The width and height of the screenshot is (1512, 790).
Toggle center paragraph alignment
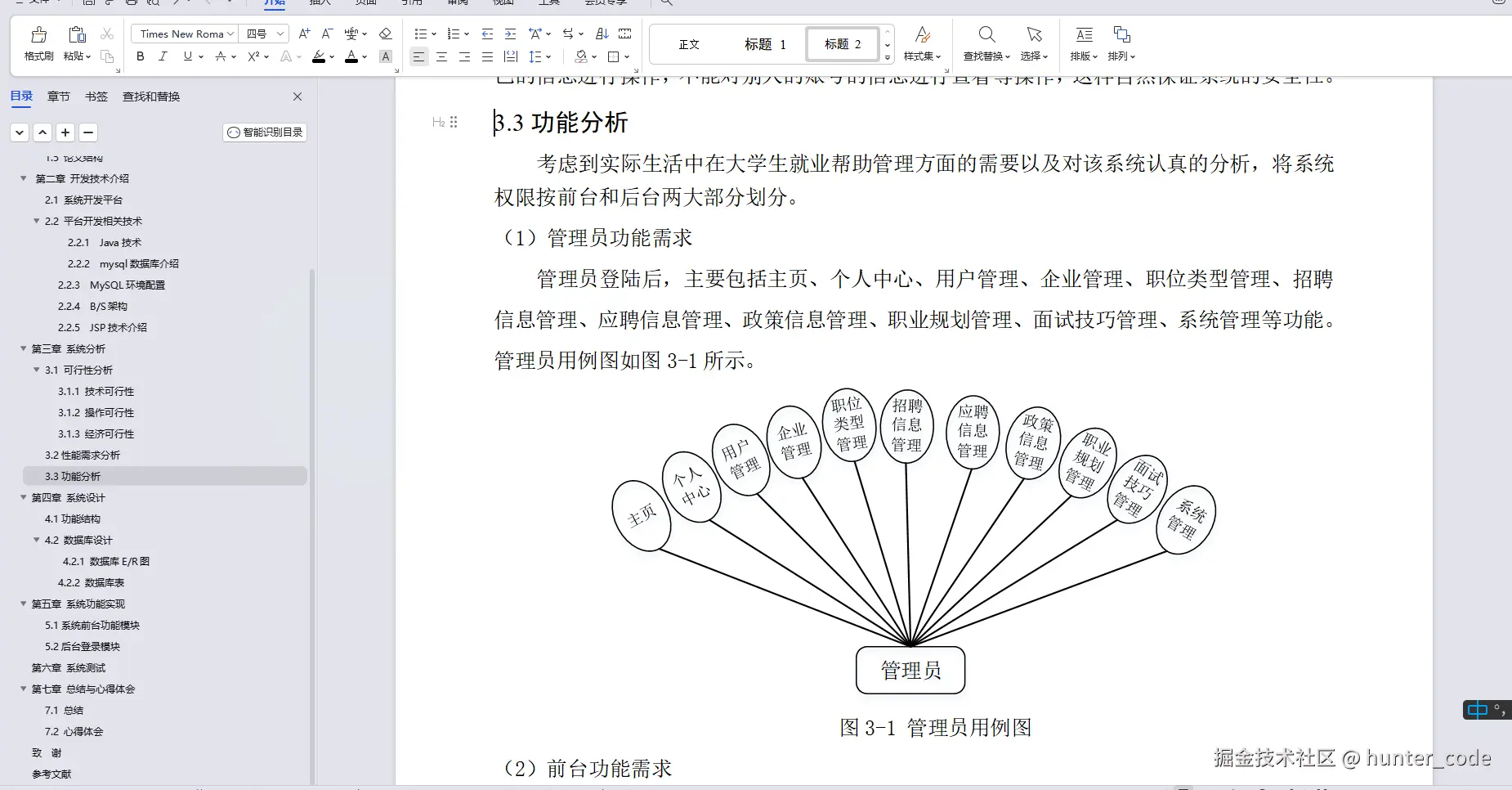point(441,56)
